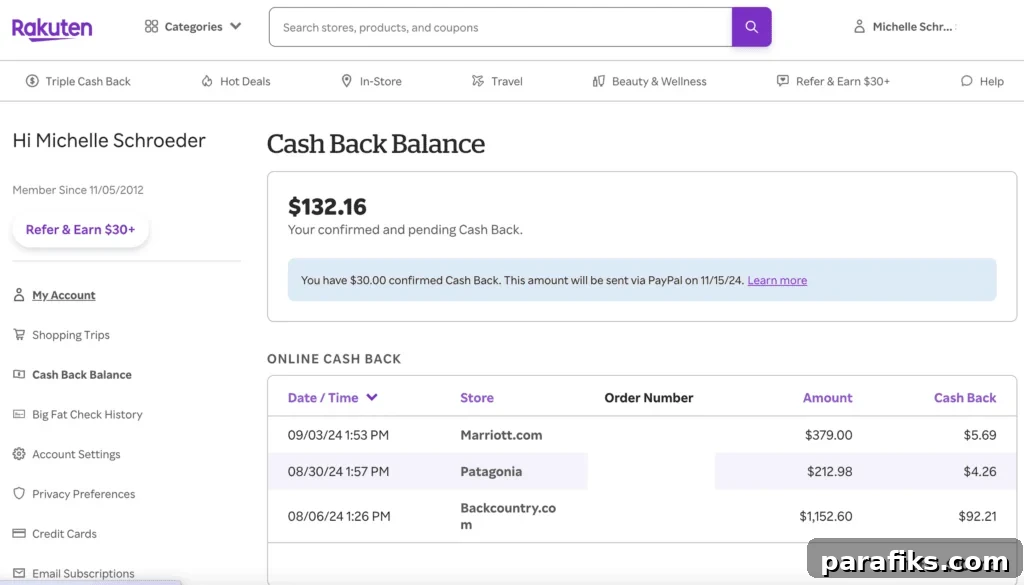
Task: Open the Michelle Schr... account menu
Action: [912, 27]
